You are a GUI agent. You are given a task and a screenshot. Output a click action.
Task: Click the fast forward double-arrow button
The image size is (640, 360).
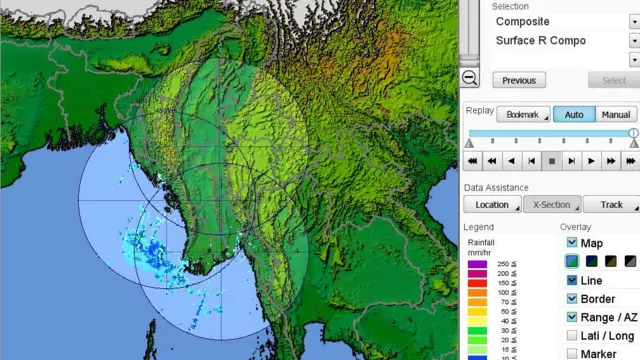(611, 161)
